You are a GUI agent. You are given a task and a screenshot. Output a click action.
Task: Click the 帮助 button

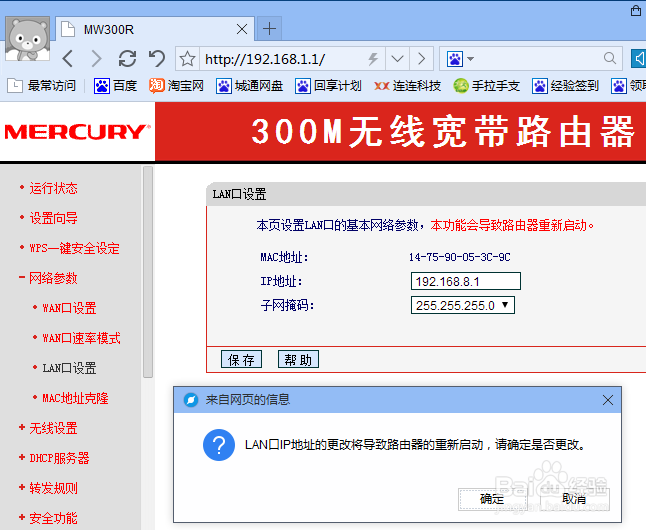coord(298,359)
